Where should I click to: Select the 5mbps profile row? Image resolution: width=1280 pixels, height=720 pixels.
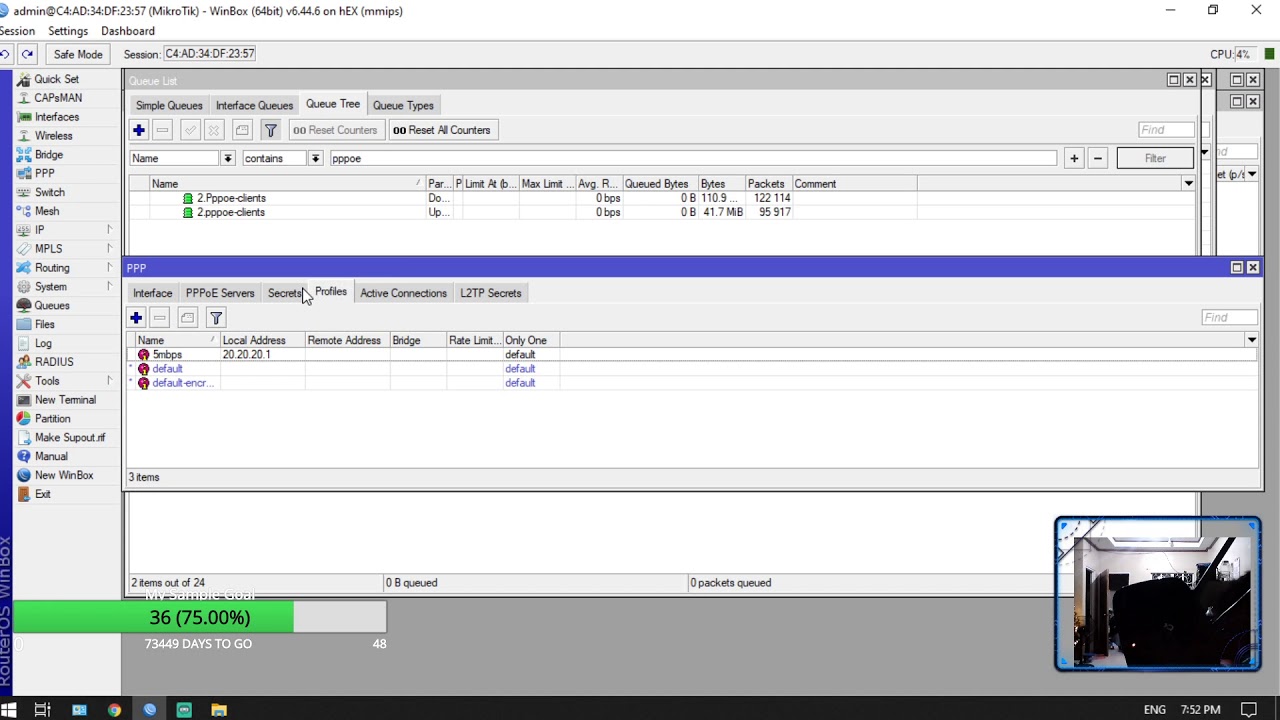coord(692,355)
